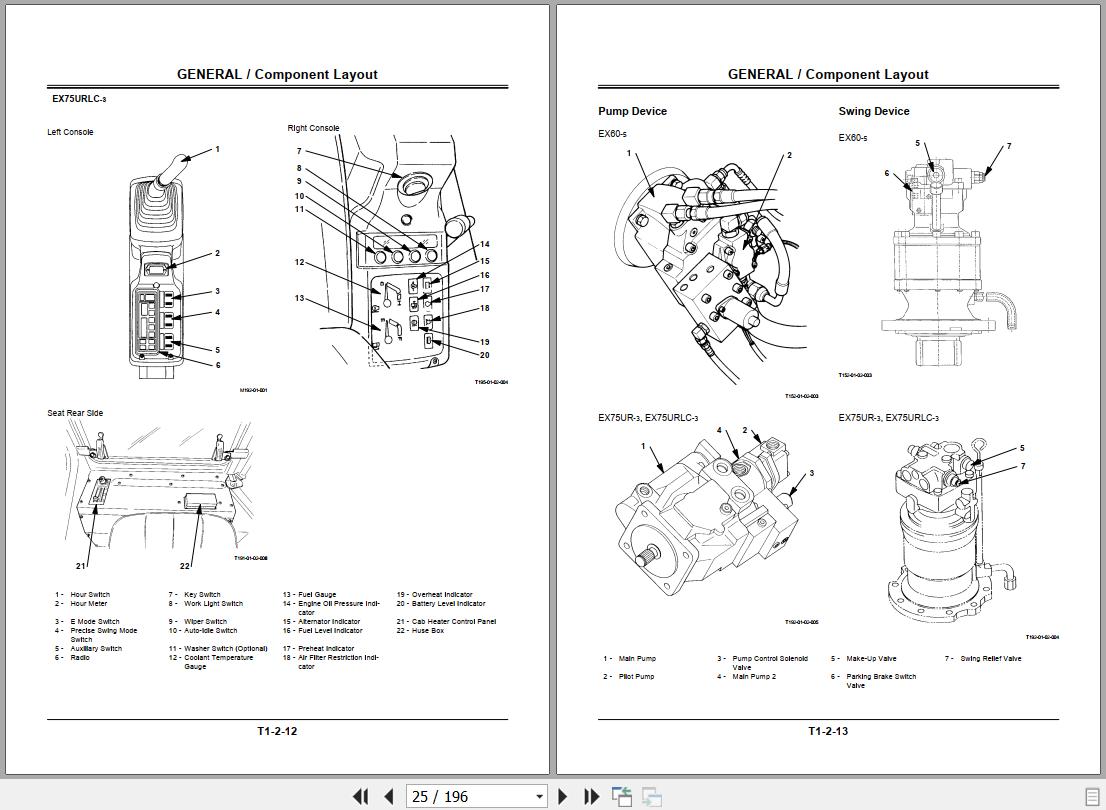The height and width of the screenshot is (810, 1106).
Task: Click legend entry '6 - Radio'
Action: pos(72,658)
